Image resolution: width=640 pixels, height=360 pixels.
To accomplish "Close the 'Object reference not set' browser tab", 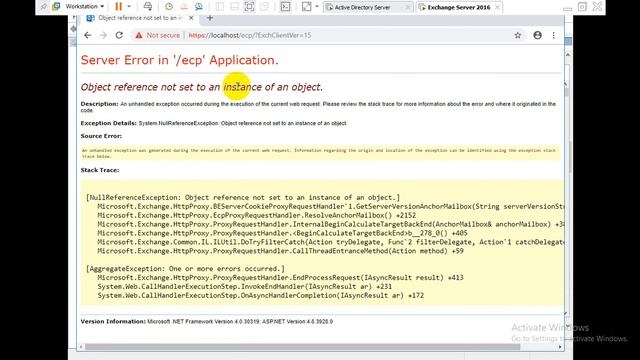I will pos(191,18).
